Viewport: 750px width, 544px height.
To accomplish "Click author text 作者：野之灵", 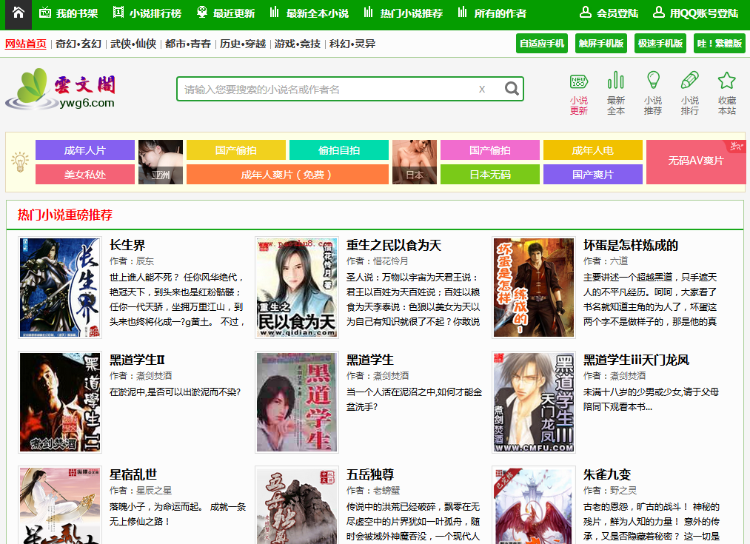I will pyautogui.click(x=610, y=490).
